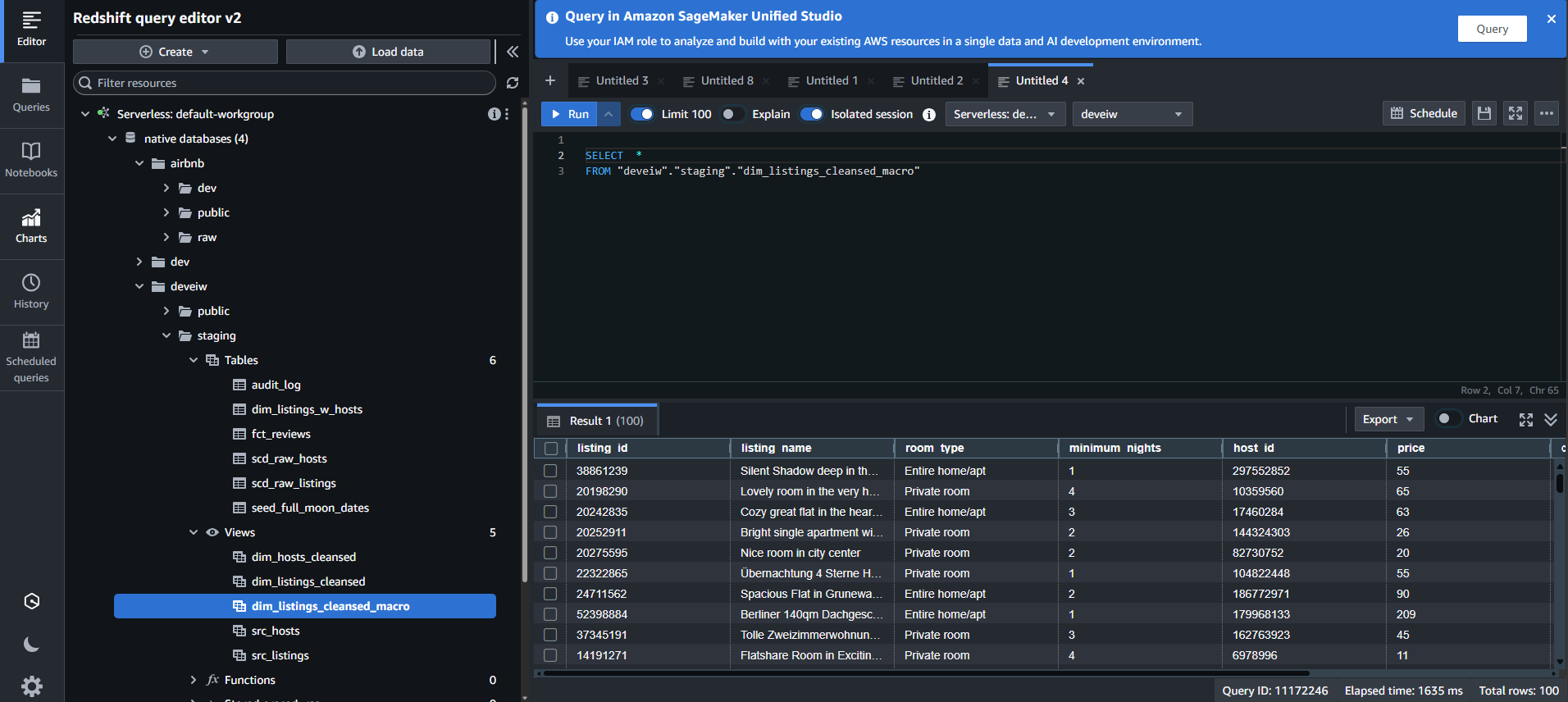Open the Run options arrow
Viewport: 1568px width, 702px height.
[609, 114]
